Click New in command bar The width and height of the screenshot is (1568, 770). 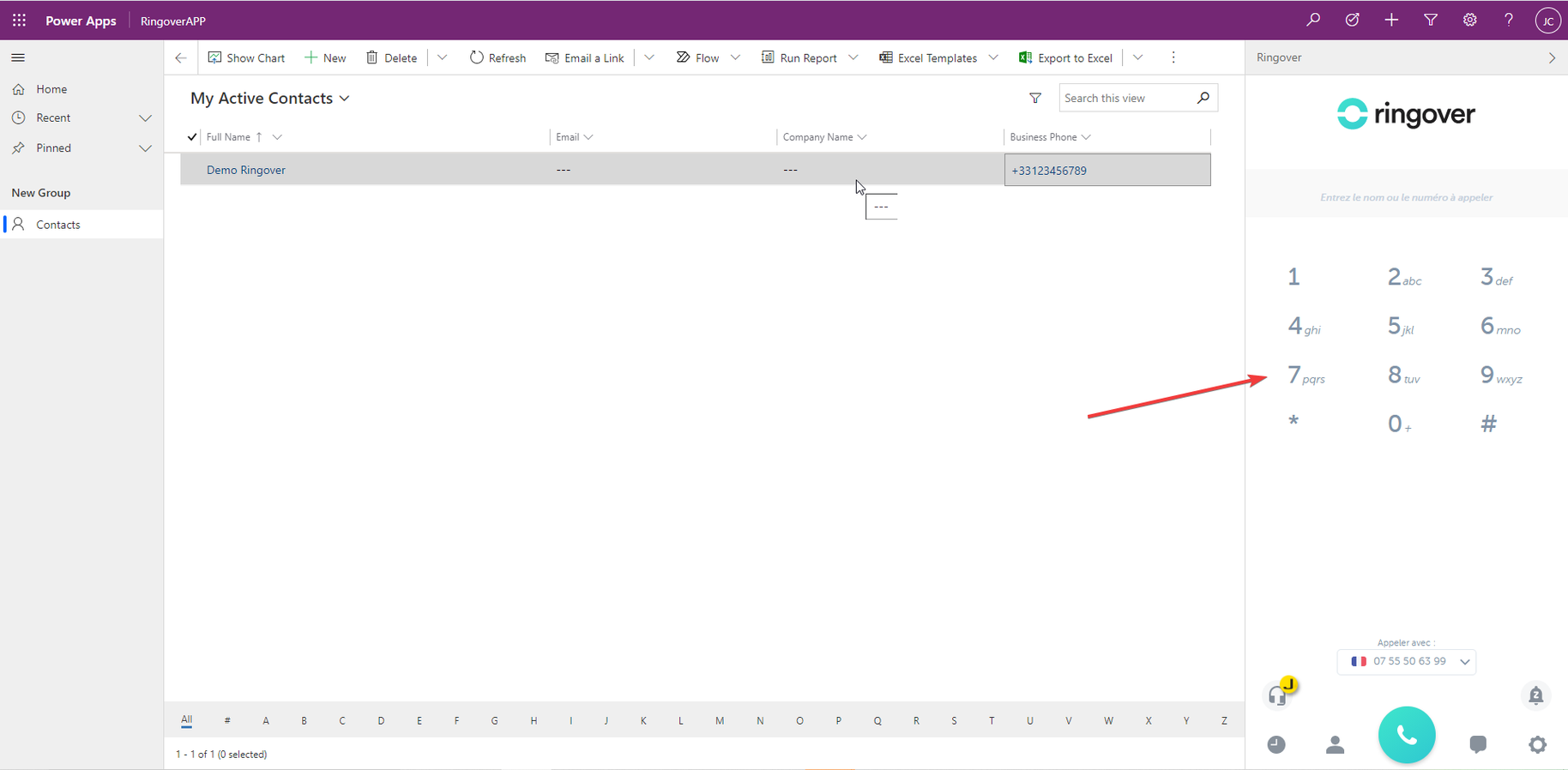[325, 57]
